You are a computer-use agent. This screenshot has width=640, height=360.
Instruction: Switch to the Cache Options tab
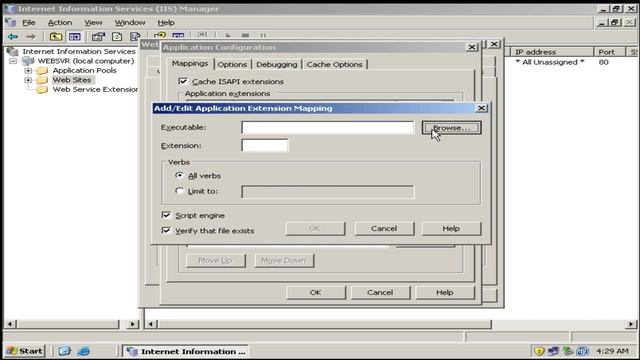334,64
